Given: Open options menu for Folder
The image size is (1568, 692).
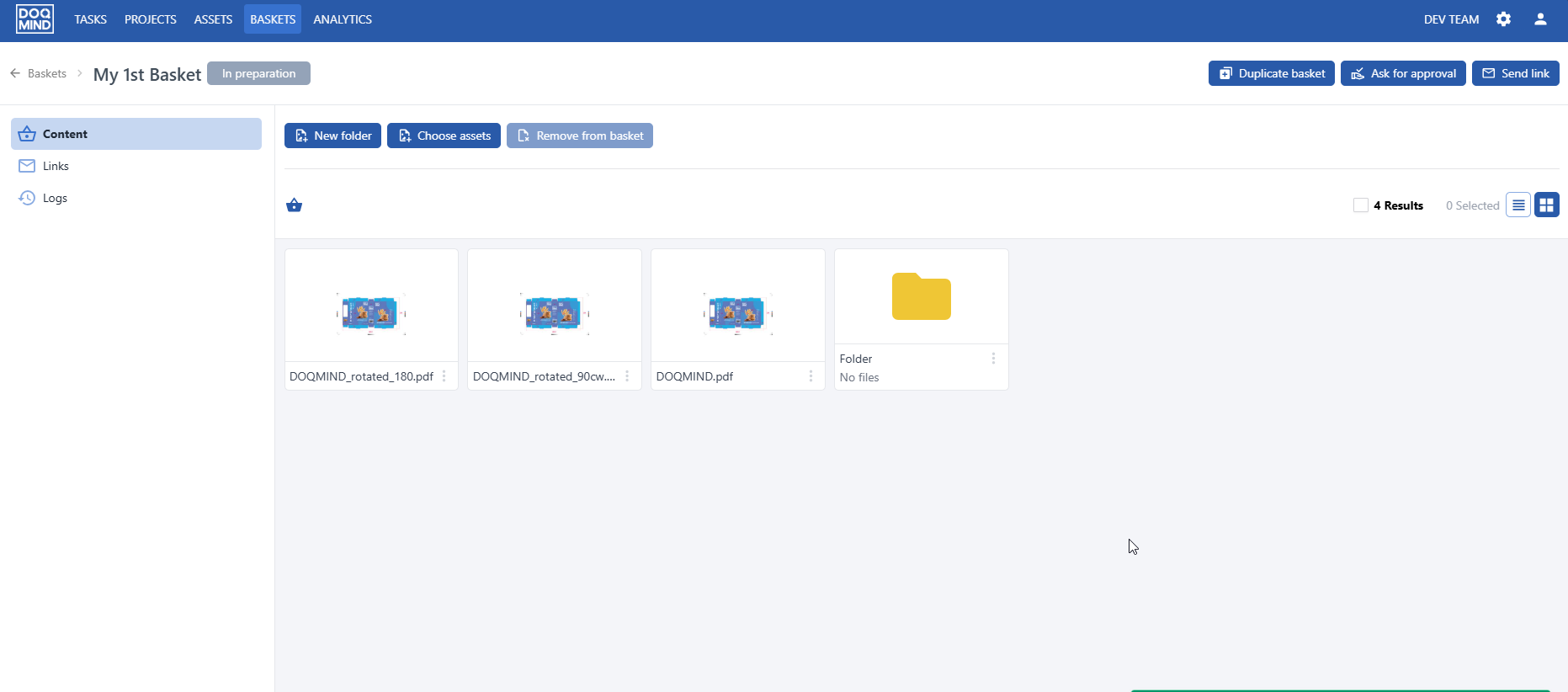Looking at the screenshot, I should coord(993,359).
